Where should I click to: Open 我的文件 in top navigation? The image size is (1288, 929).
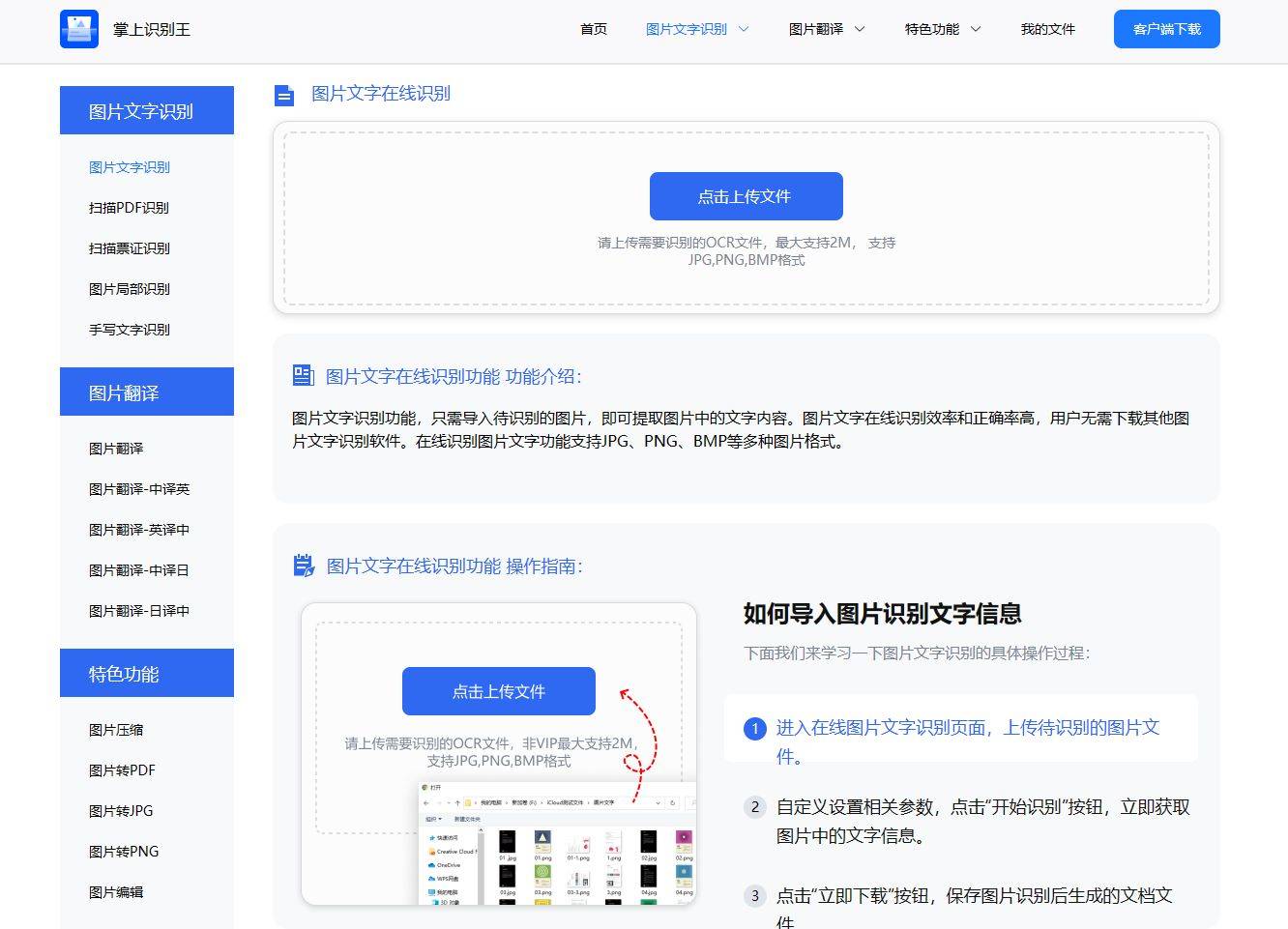click(1048, 29)
